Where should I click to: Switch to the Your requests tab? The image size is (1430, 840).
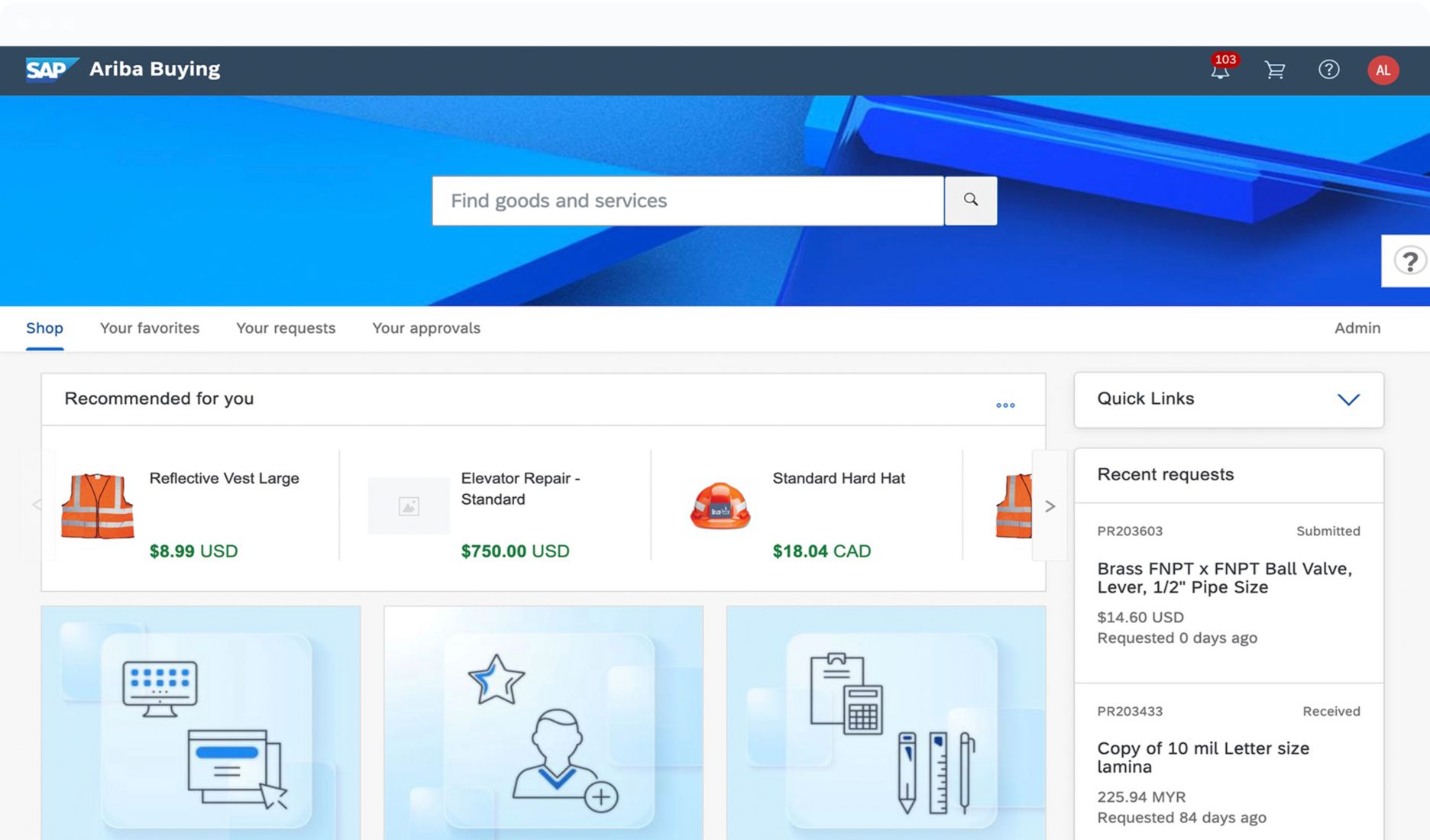click(286, 328)
